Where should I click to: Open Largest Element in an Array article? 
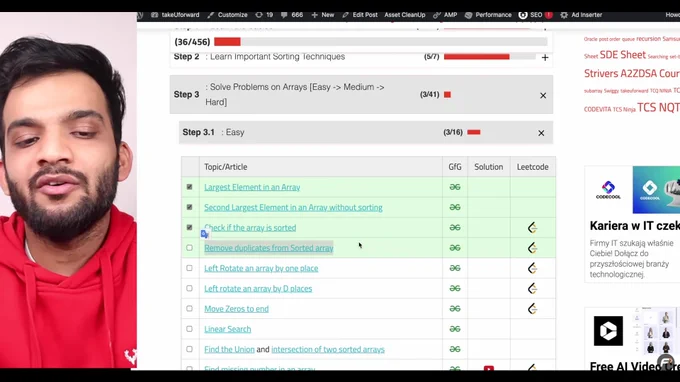click(252, 187)
